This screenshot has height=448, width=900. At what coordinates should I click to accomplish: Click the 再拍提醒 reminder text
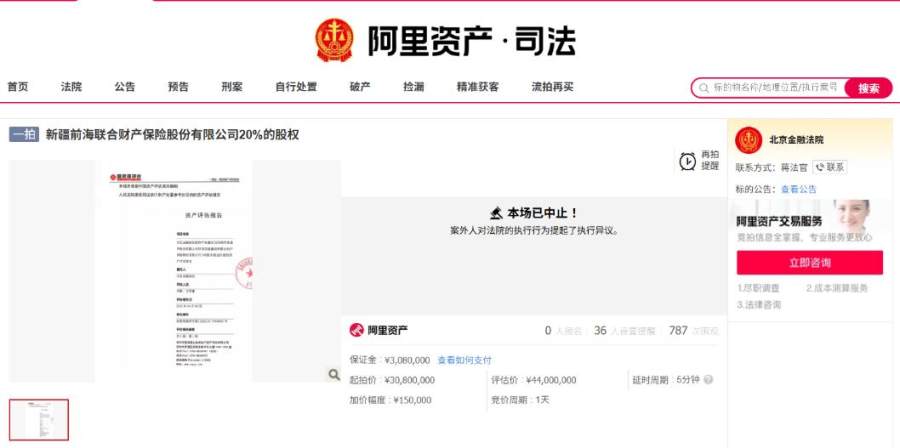(710, 161)
